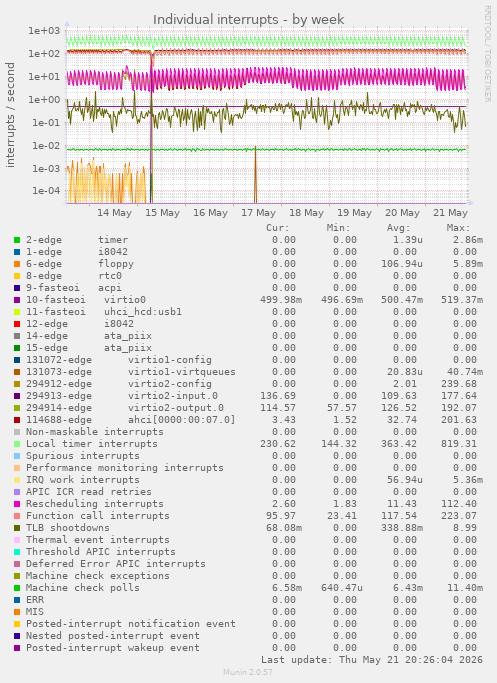Click the Avg column header
The width and height of the screenshot is (497, 683).
pos(399,228)
